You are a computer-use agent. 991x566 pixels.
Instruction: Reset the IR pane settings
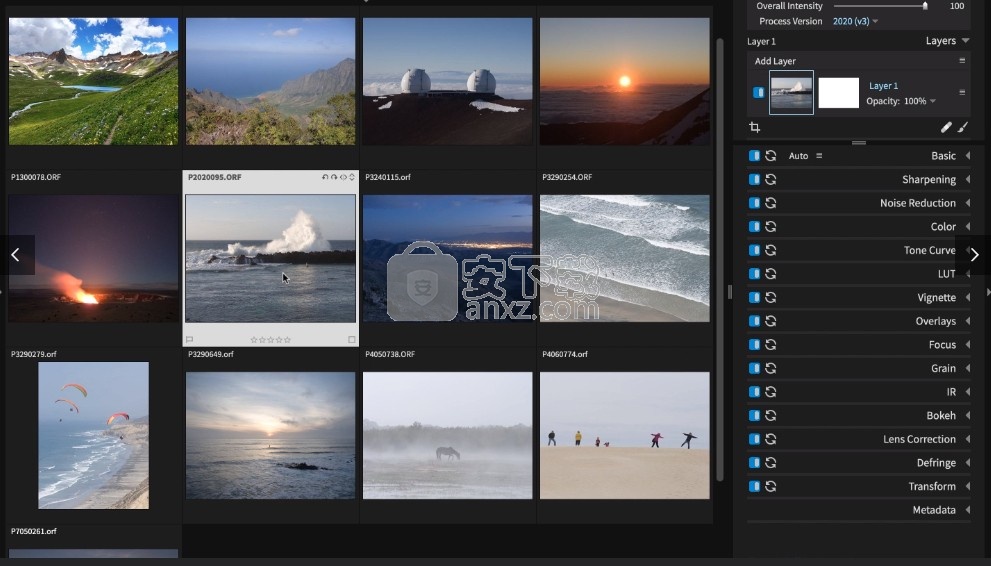point(770,392)
